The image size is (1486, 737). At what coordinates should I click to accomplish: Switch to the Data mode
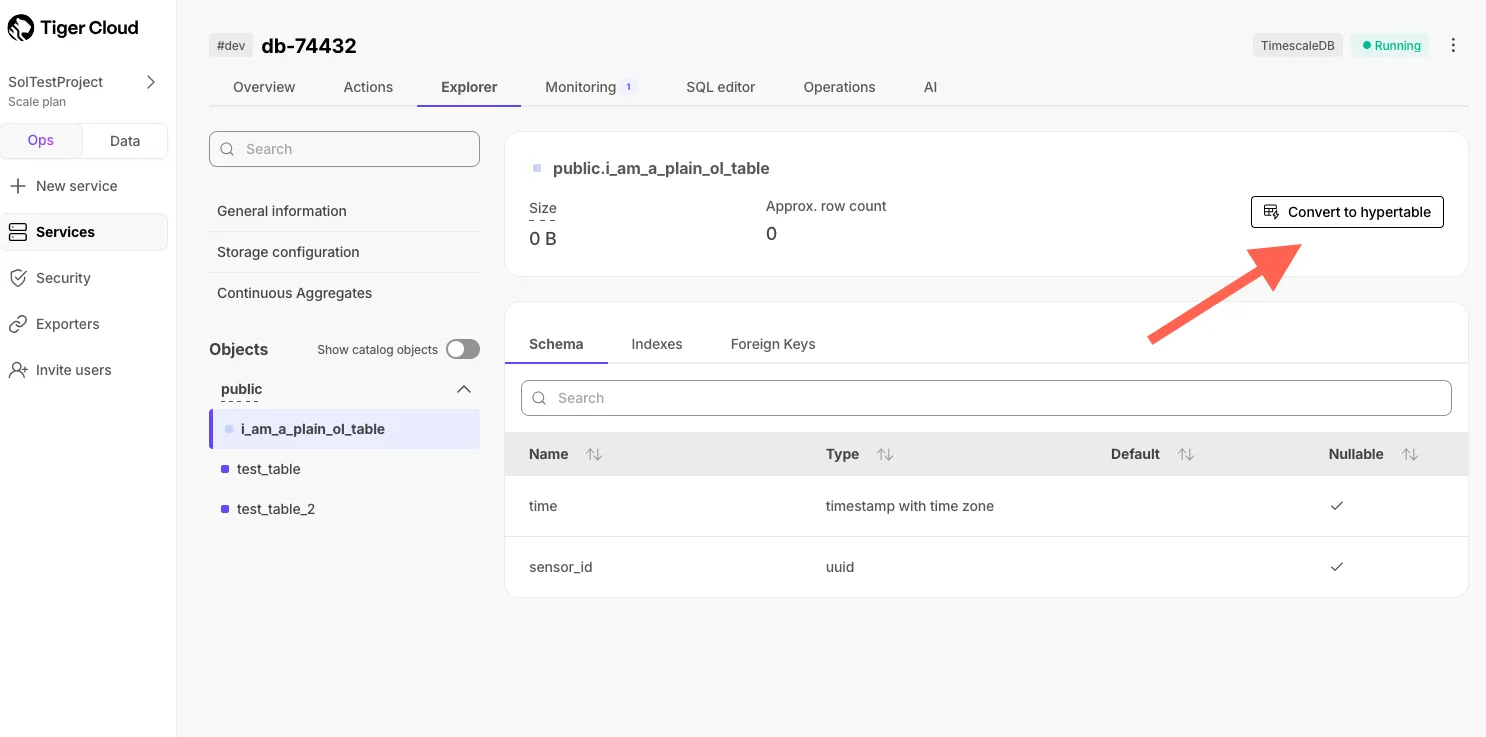(125, 141)
